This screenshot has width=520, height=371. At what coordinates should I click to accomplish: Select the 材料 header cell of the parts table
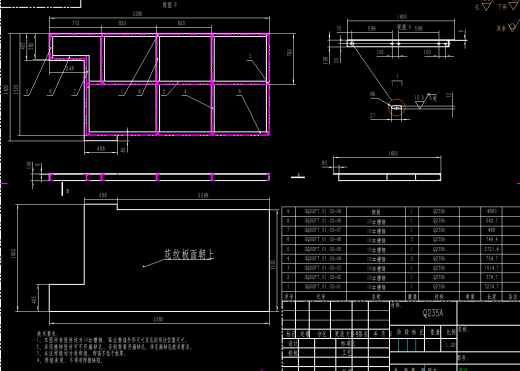coord(439,296)
